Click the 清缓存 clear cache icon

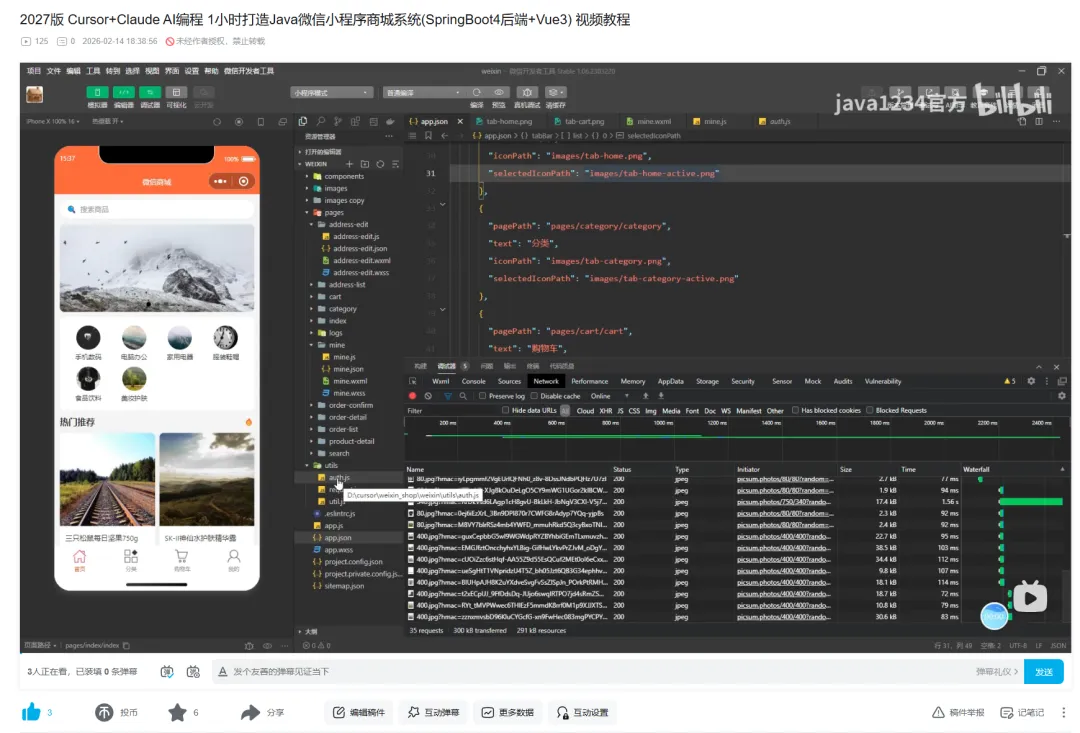(555, 92)
